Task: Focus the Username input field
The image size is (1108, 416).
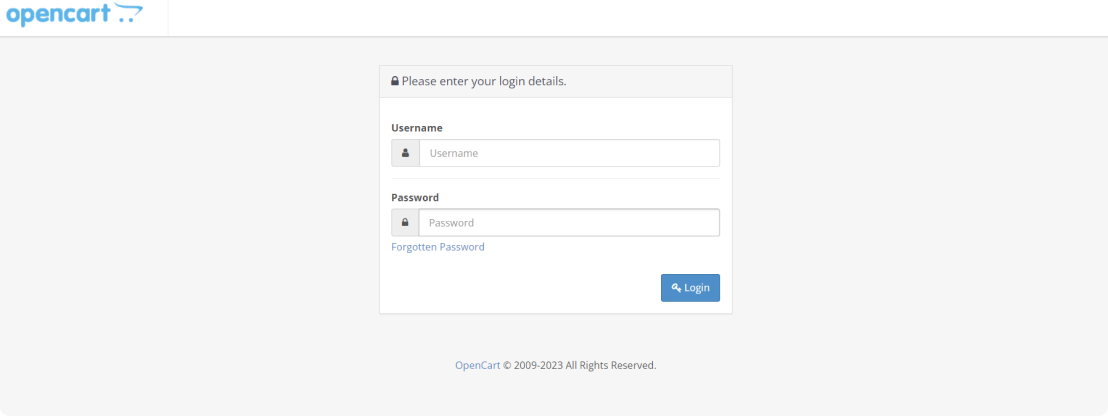Action: pyautogui.click(x=570, y=153)
